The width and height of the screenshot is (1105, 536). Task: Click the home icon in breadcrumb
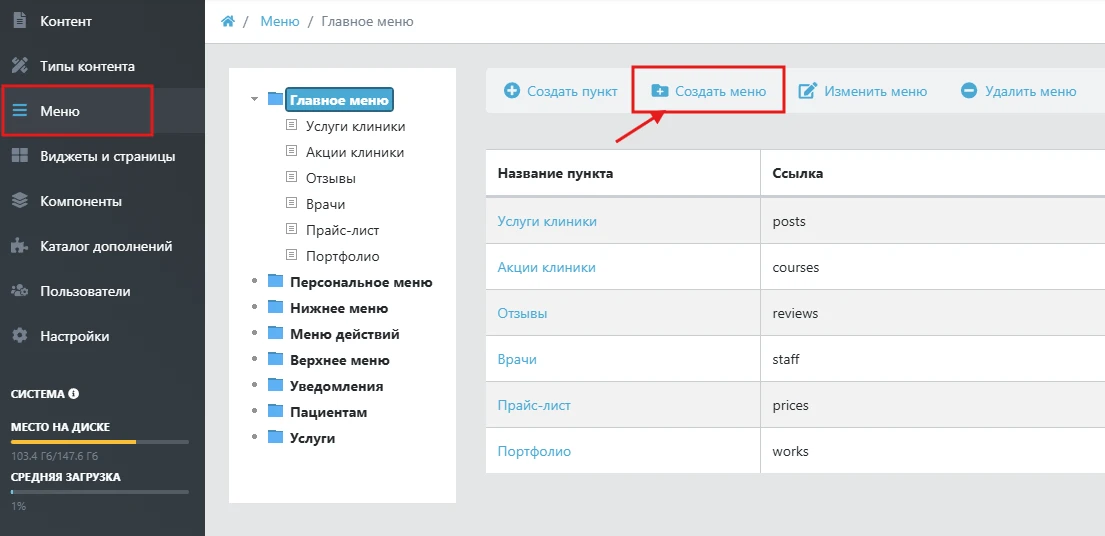click(228, 21)
